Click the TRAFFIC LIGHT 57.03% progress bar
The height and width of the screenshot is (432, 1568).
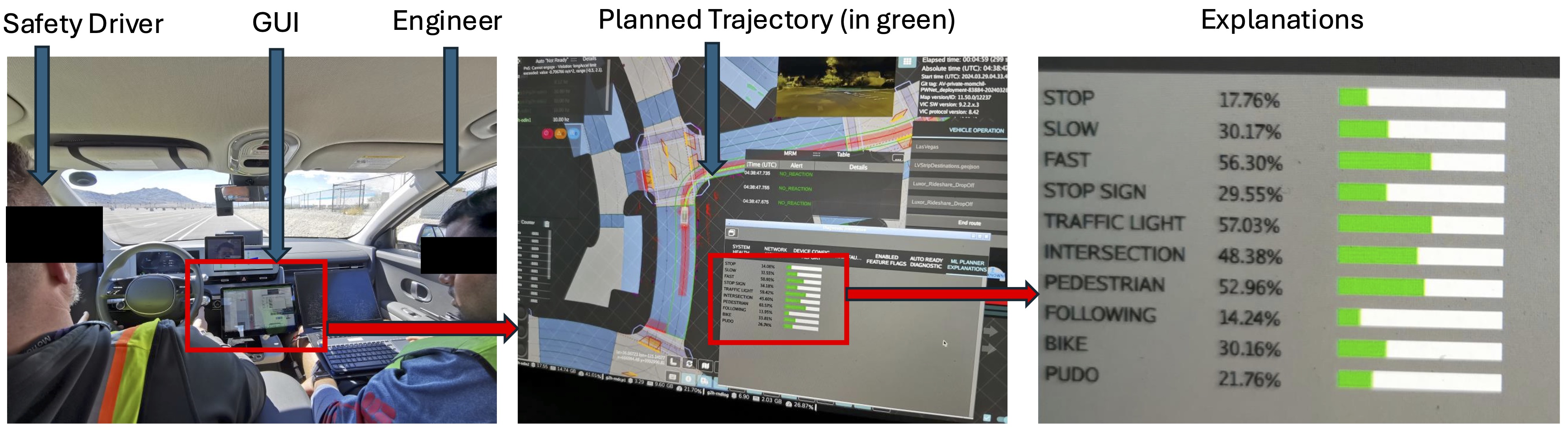tap(1421, 224)
